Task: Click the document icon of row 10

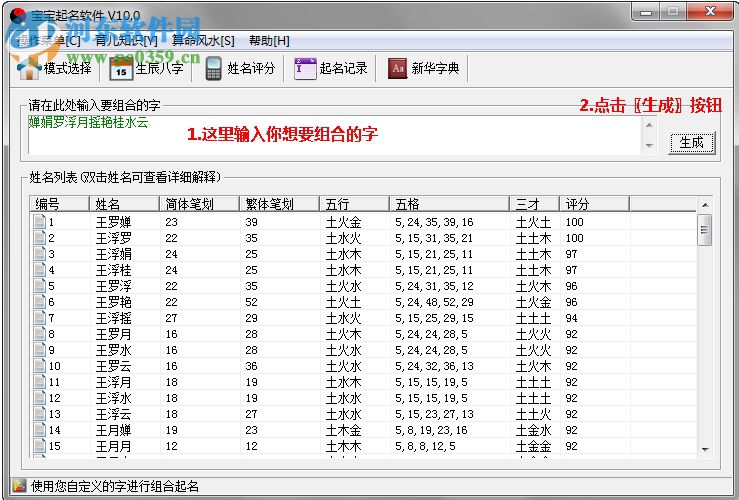Action: 40,366
